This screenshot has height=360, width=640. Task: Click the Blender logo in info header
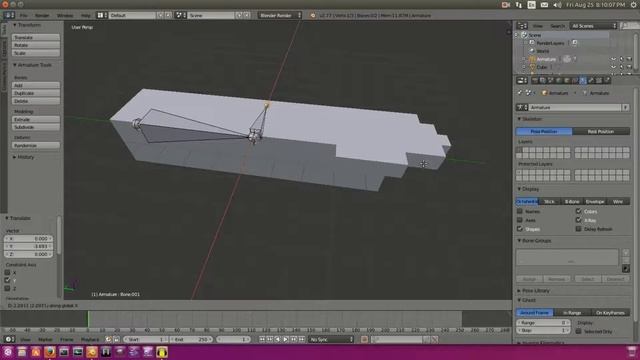coord(313,16)
